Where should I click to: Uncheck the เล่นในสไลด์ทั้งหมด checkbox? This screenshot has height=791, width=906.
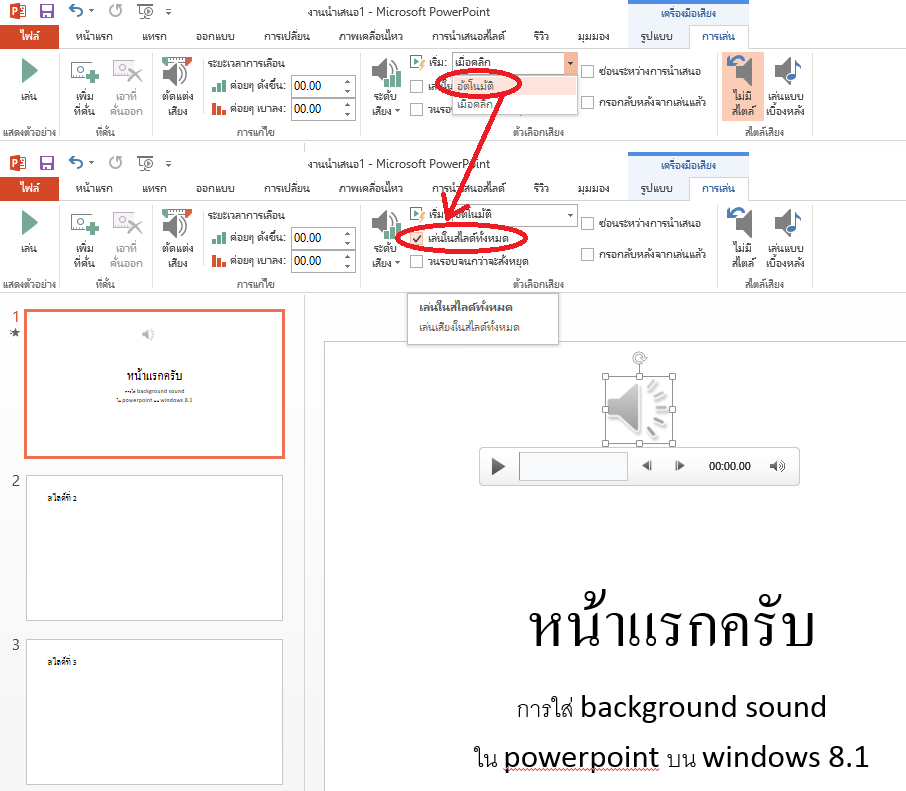[x=417, y=239]
